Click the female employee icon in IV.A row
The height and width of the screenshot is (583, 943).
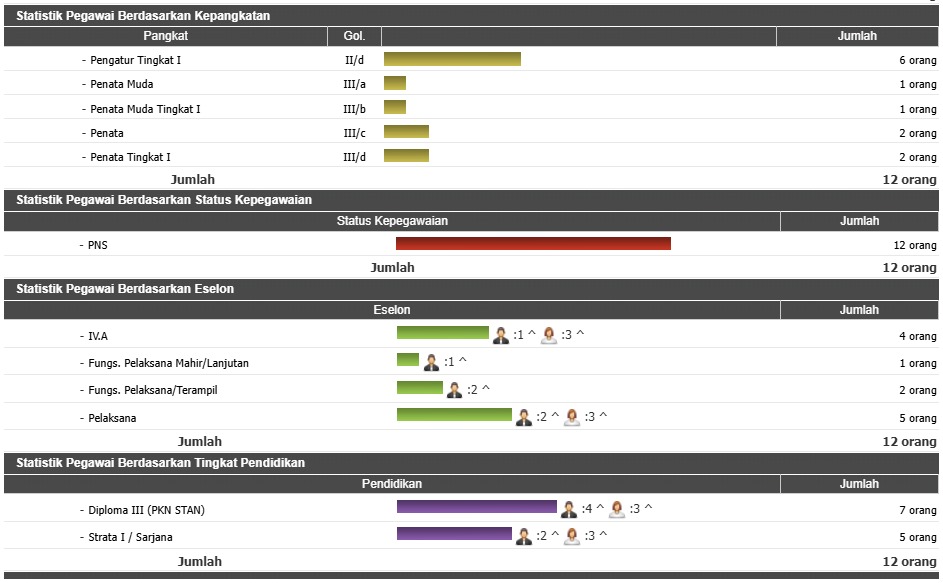(x=549, y=336)
